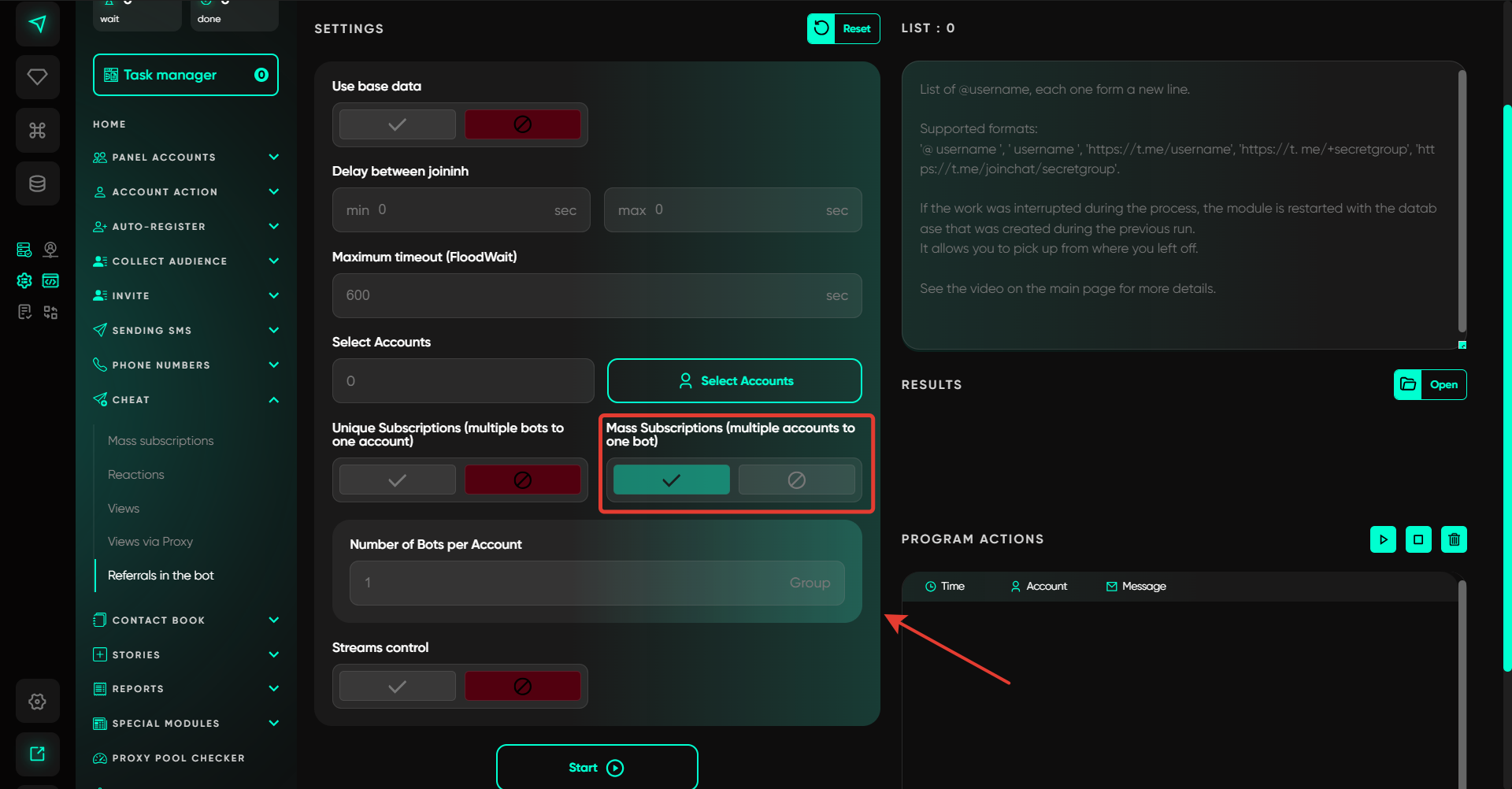The image size is (1512, 789).
Task: Click the trash icon in Program Actions
Action: coord(1454,539)
